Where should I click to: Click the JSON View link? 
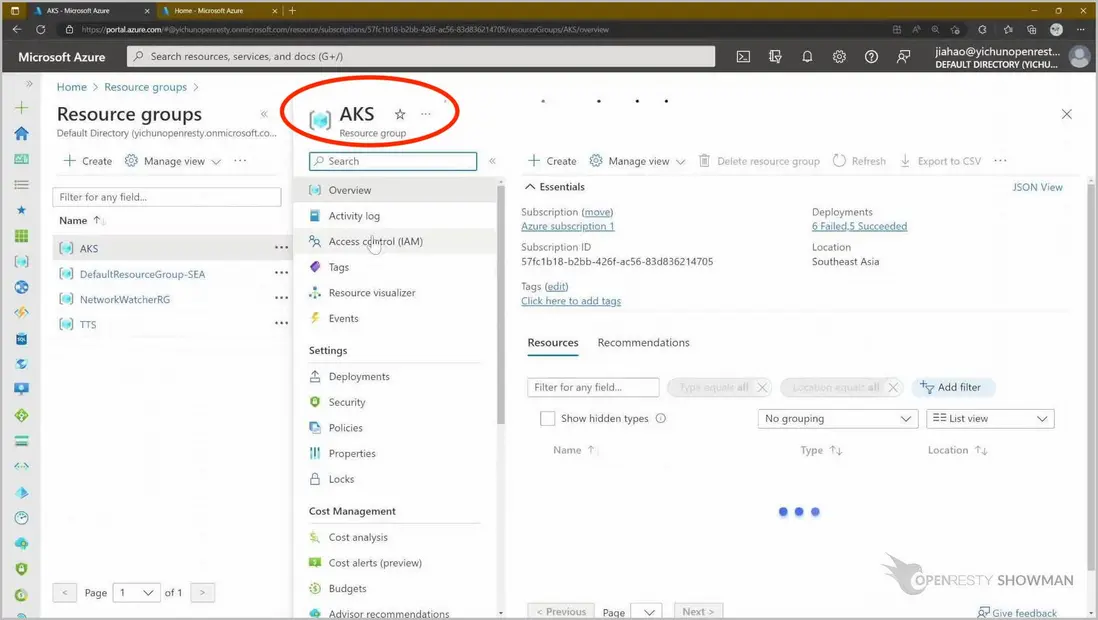point(1037,187)
